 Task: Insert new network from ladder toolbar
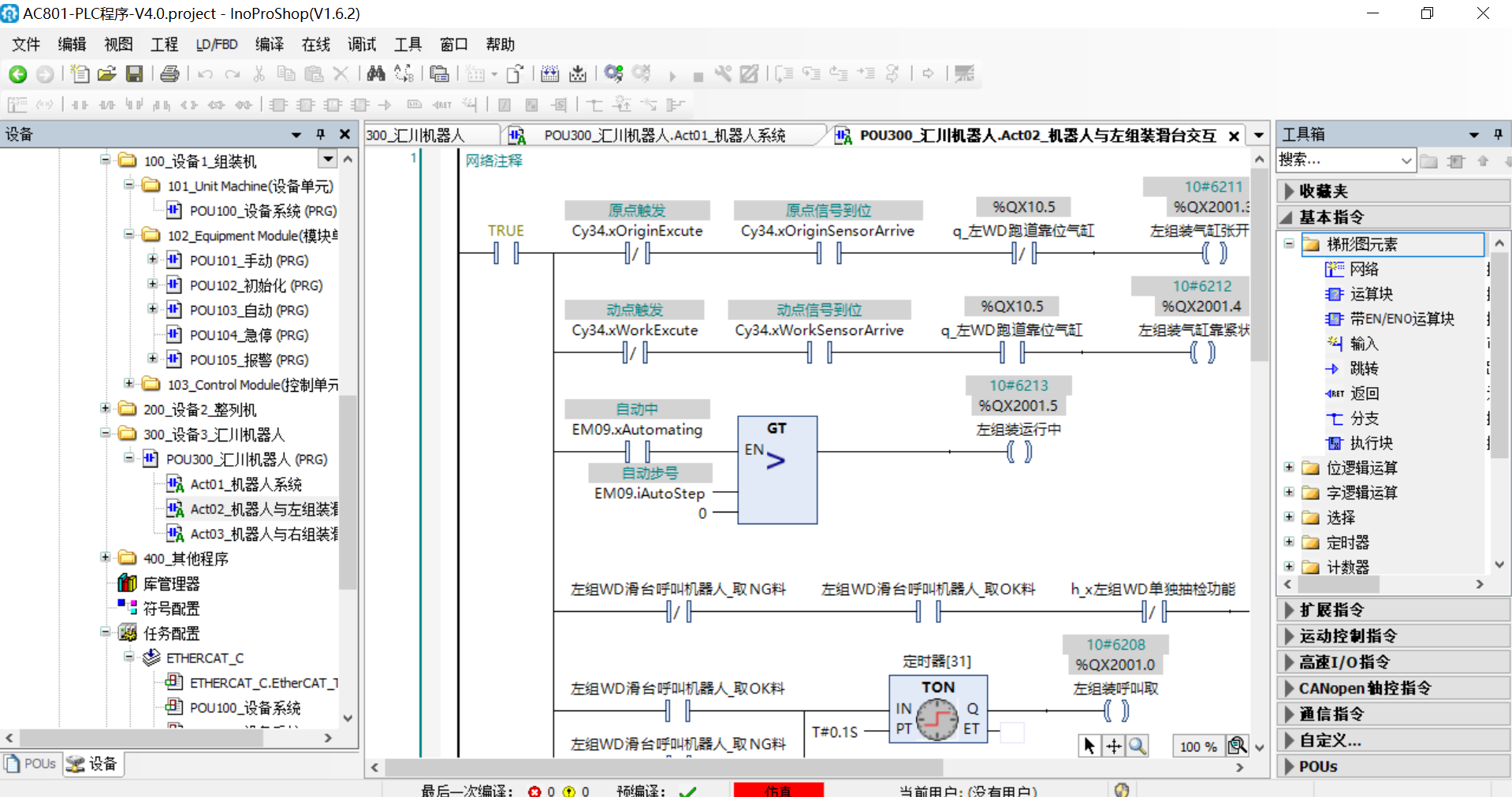pos(17,105)
